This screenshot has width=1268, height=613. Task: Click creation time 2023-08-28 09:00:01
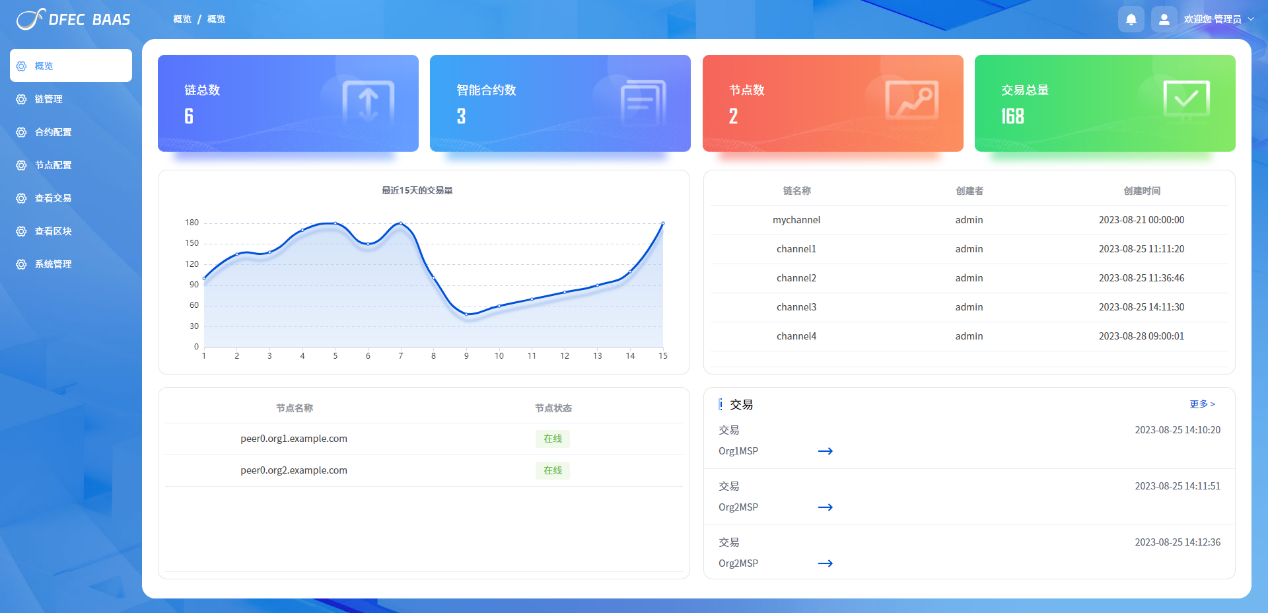coord(1141,336)
